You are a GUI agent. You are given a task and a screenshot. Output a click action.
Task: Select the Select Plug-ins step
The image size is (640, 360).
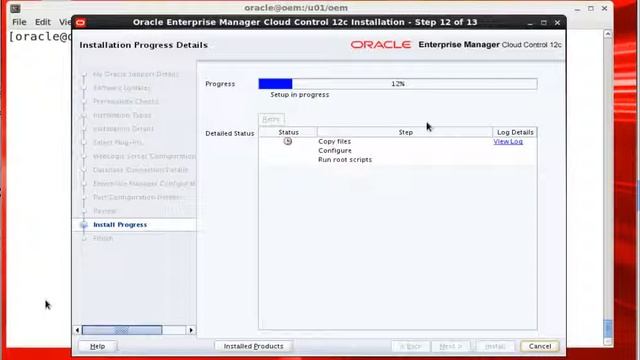(118, 142)
